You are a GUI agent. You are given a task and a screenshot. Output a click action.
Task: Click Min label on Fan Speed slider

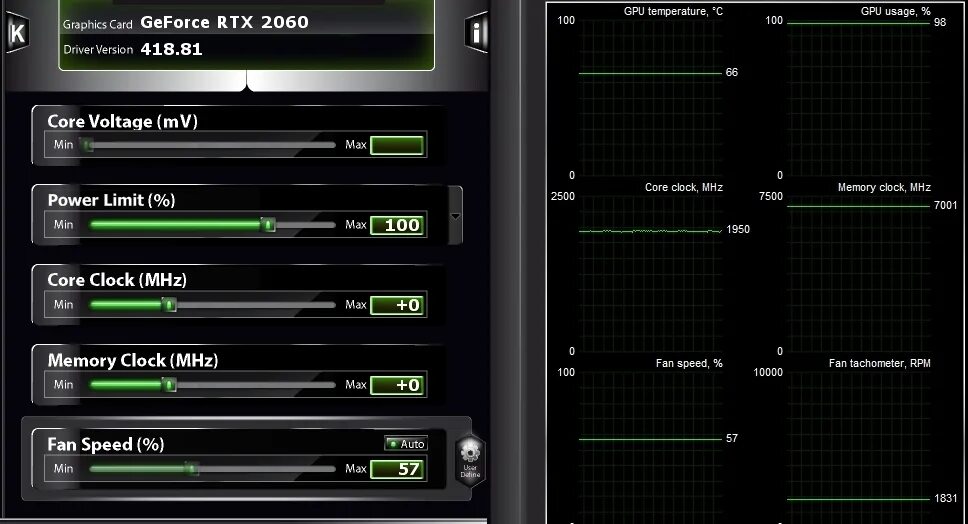click(x=63, y=468)
